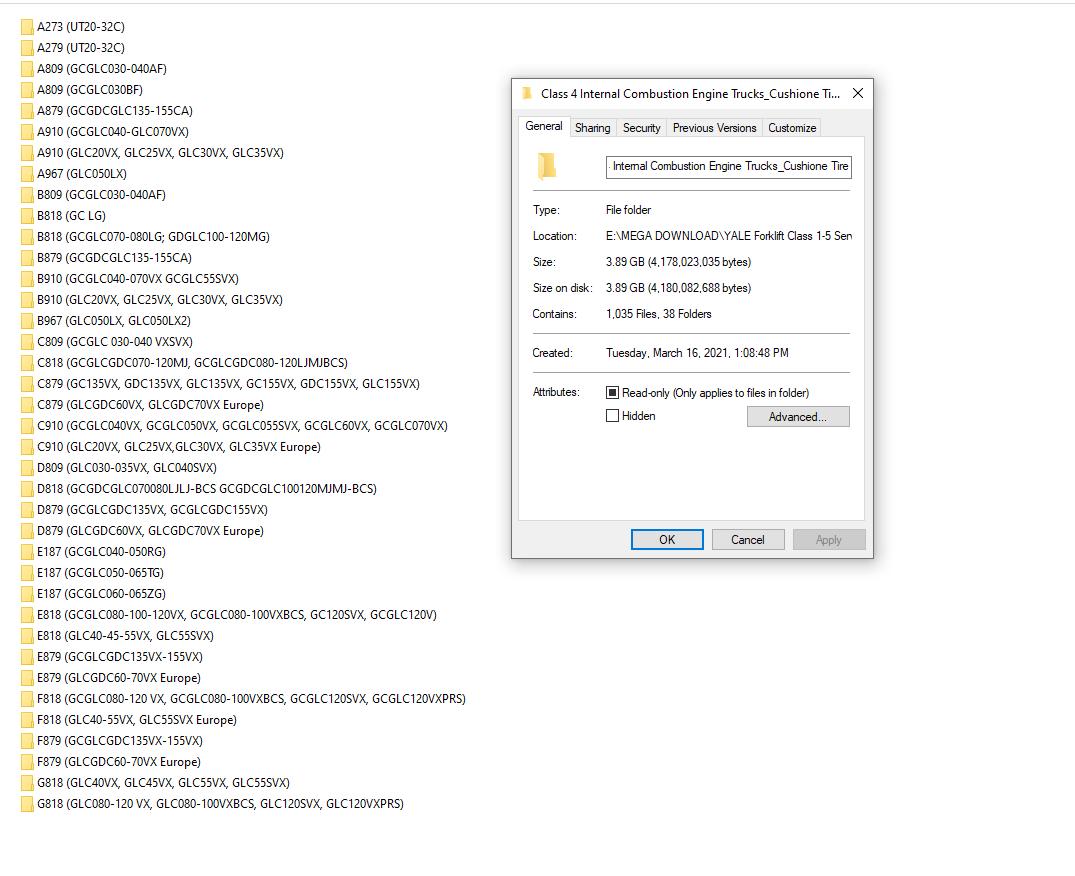This screenshot has height=876, width=1075.
Task: Click folder icon of B967 (GLC050LX, GLC050LX2)
Action: click(27, 321)
